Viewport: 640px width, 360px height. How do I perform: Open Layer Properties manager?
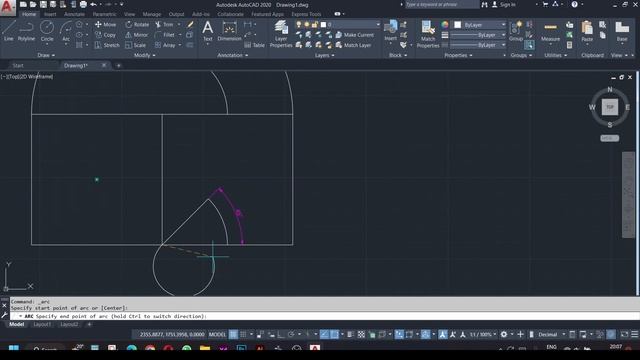[281, 34]
